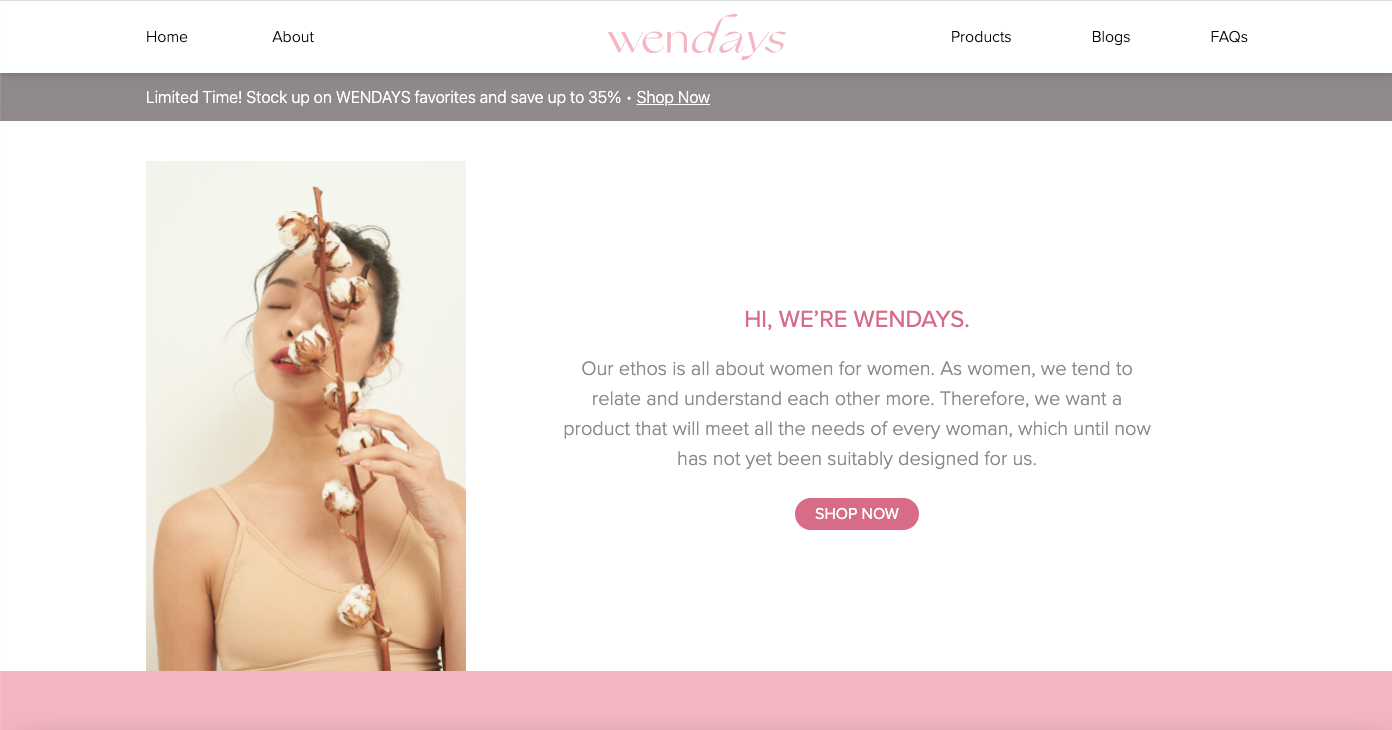1392x730 pixels.
Task: Select the "HI, WE'RE WENDAYS." heading
Action: pos(857,320)
